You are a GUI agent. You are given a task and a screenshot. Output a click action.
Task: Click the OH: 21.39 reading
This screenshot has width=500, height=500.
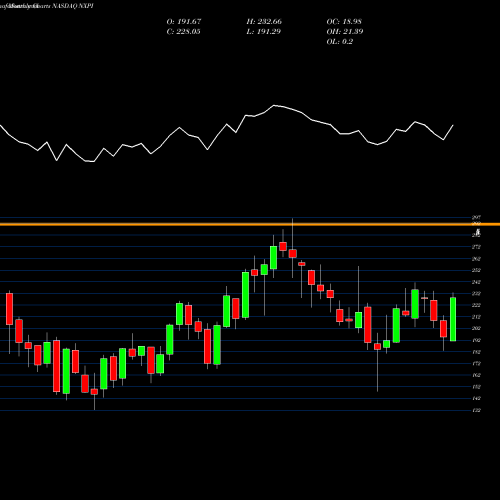tap(345, 32)
